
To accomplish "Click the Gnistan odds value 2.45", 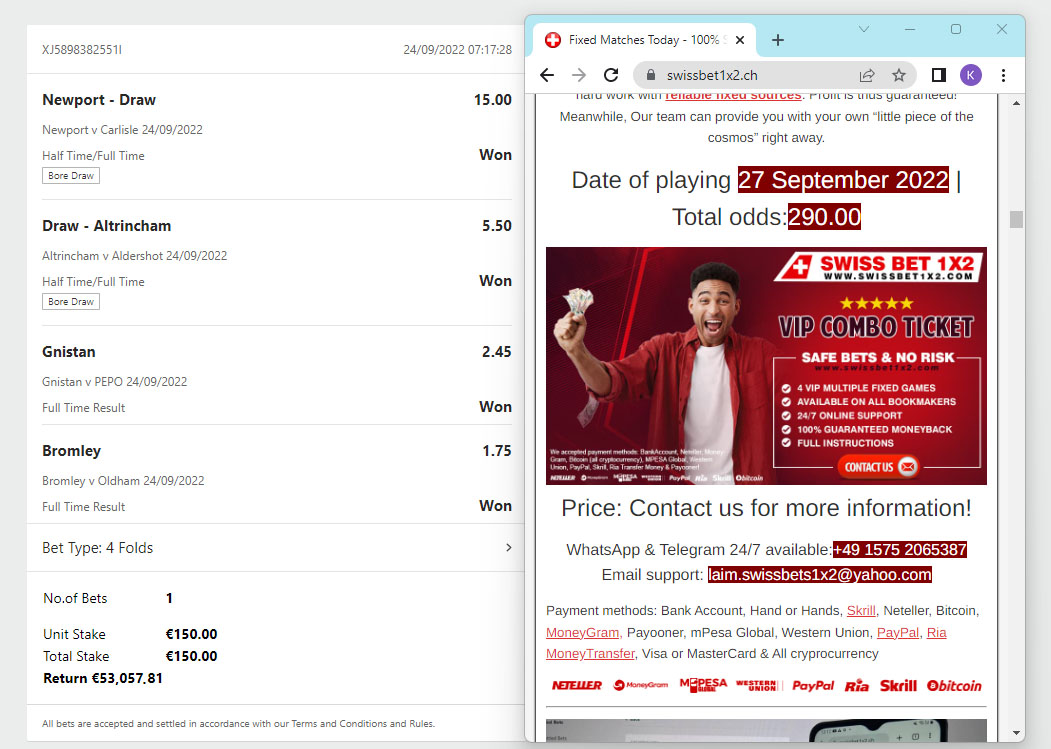I will pyautogui.click(x=497, y=352).
